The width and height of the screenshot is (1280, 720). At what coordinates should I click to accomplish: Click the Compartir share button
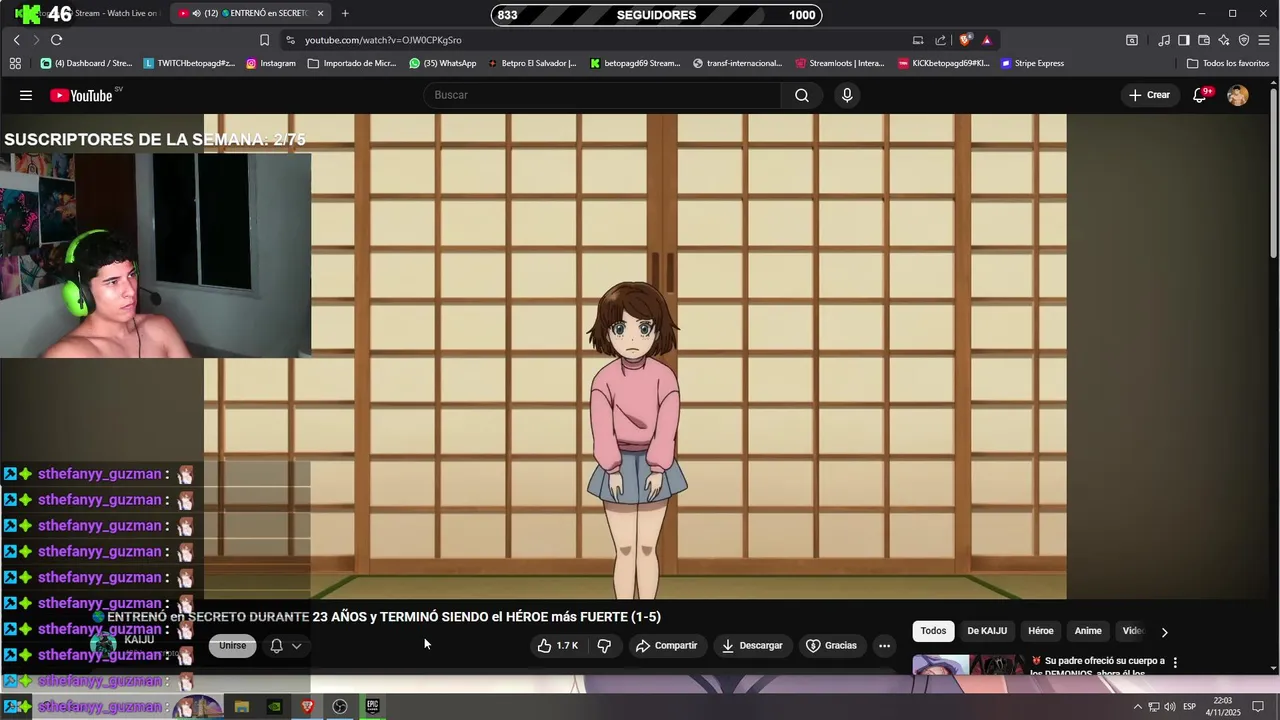coord(666,646)
